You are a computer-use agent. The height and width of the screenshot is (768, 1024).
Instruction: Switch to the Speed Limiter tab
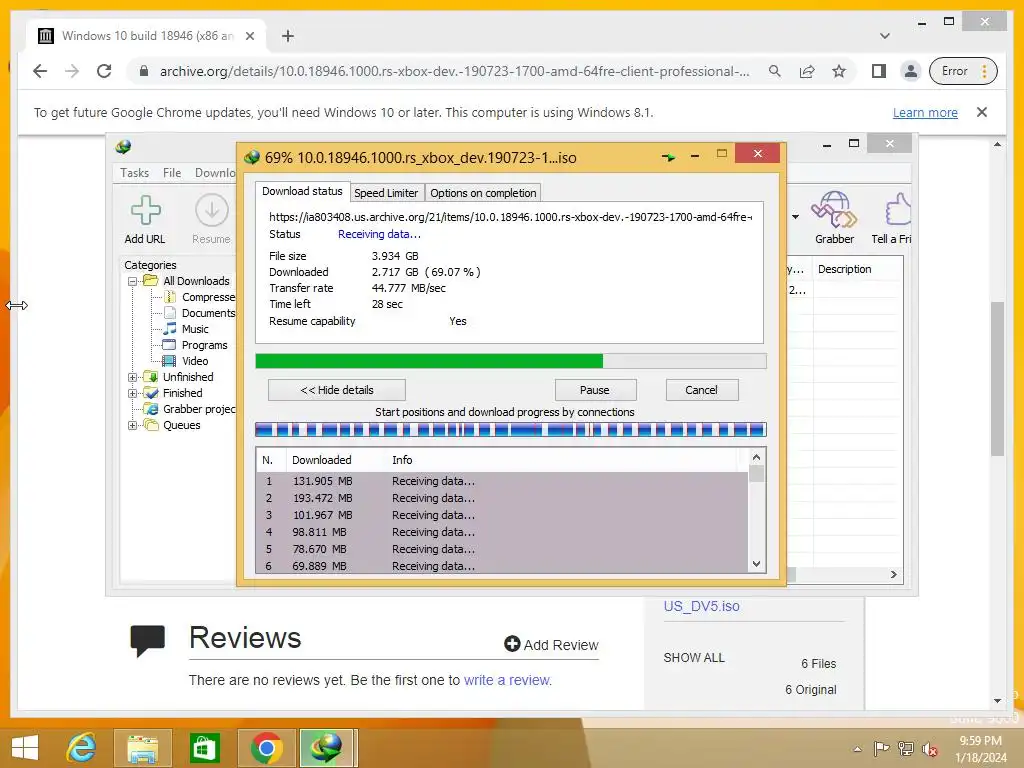click(386, 193)
